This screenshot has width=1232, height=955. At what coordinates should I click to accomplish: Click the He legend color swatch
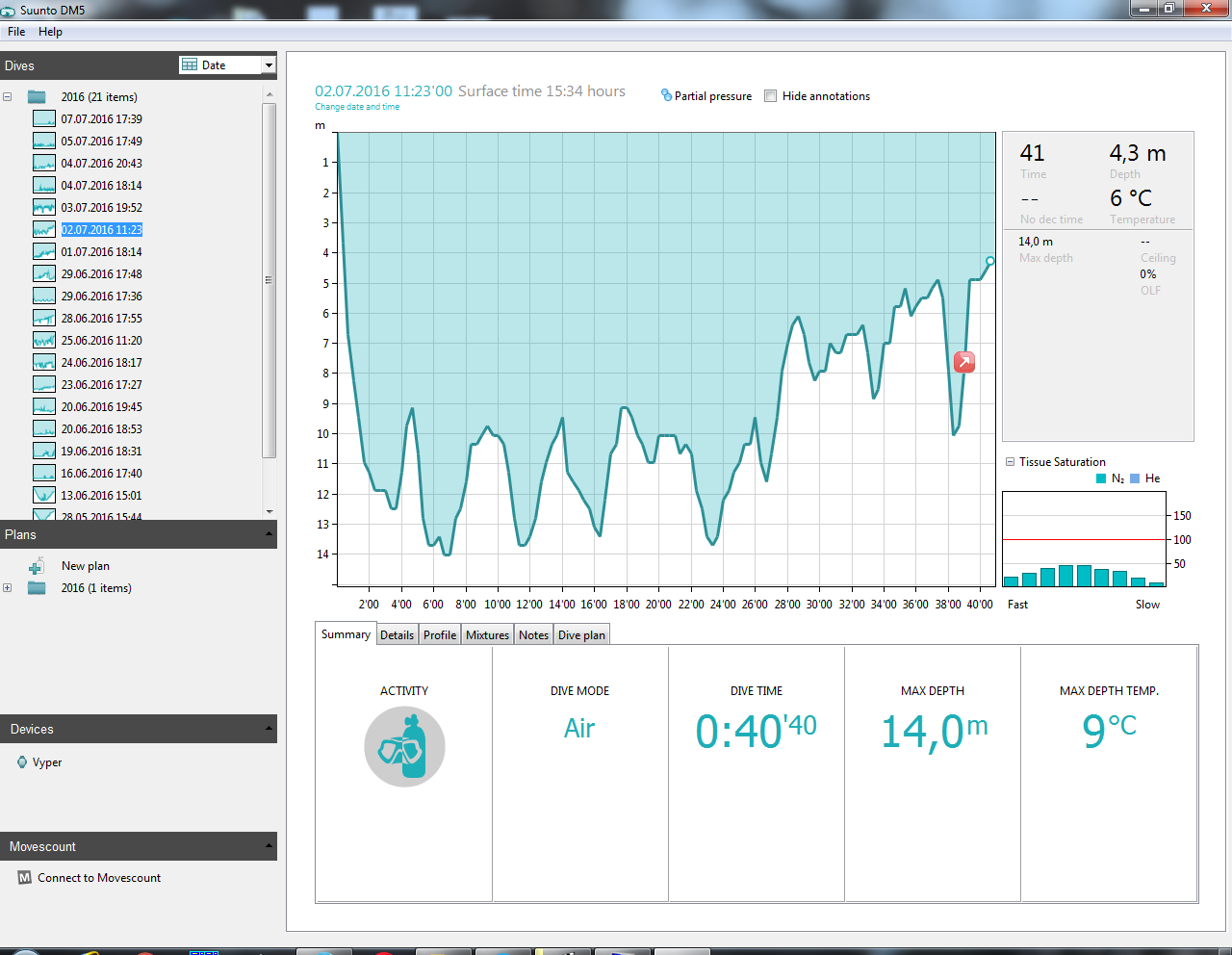pos(1135,478)
